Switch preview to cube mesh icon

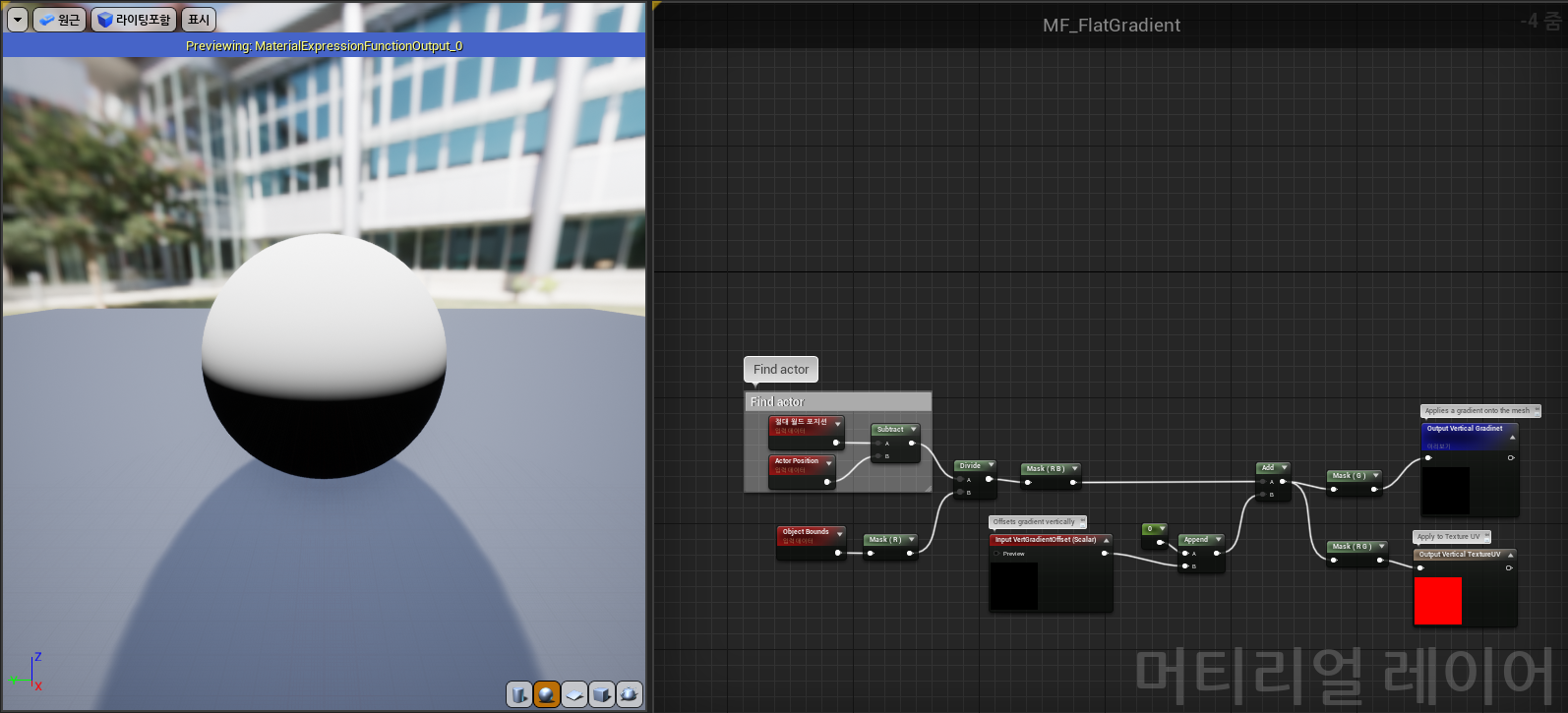602,694
